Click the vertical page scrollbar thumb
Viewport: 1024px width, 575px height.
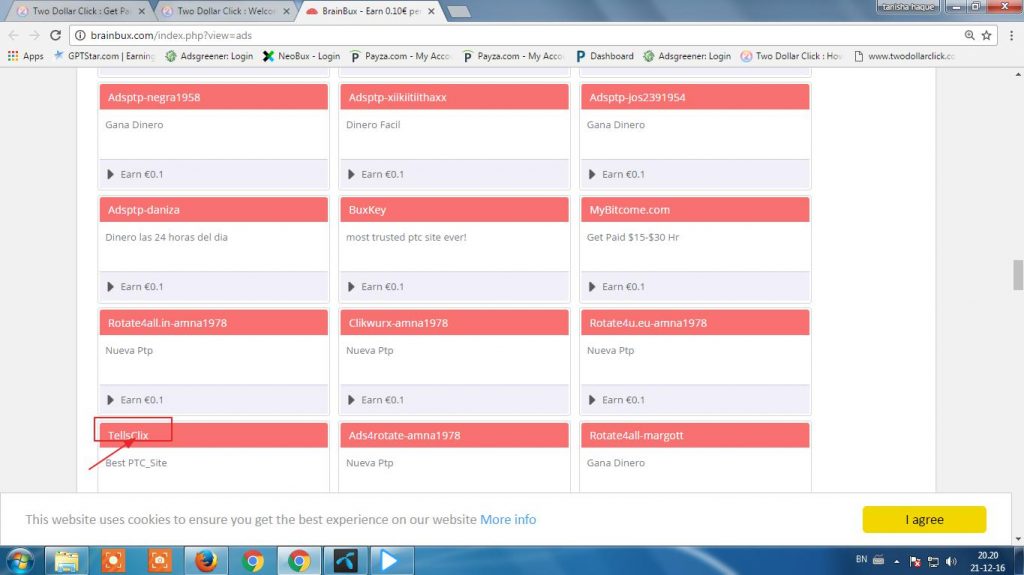click(1017, 274)
